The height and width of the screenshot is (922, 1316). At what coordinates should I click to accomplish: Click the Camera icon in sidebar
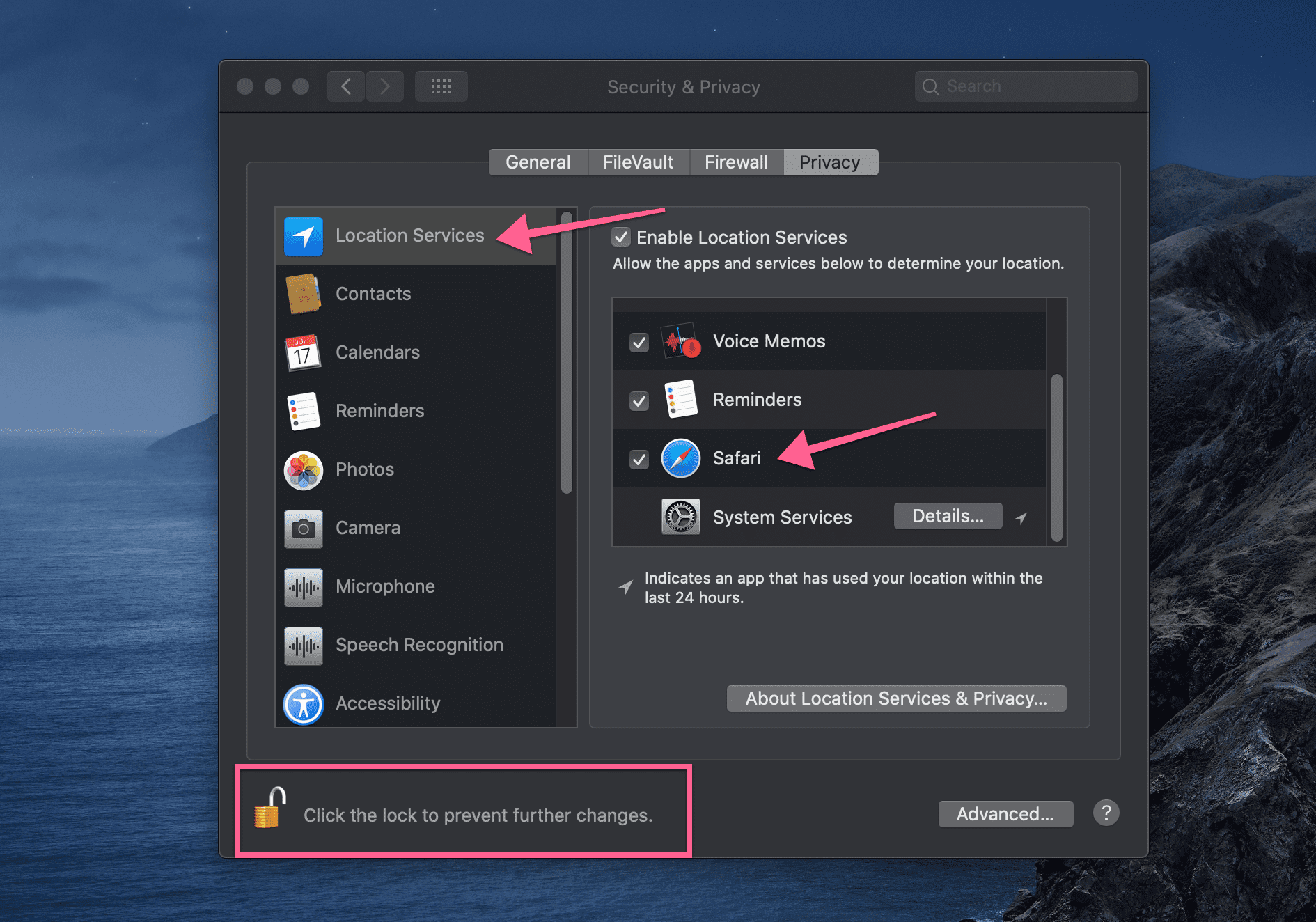[304, 529]
